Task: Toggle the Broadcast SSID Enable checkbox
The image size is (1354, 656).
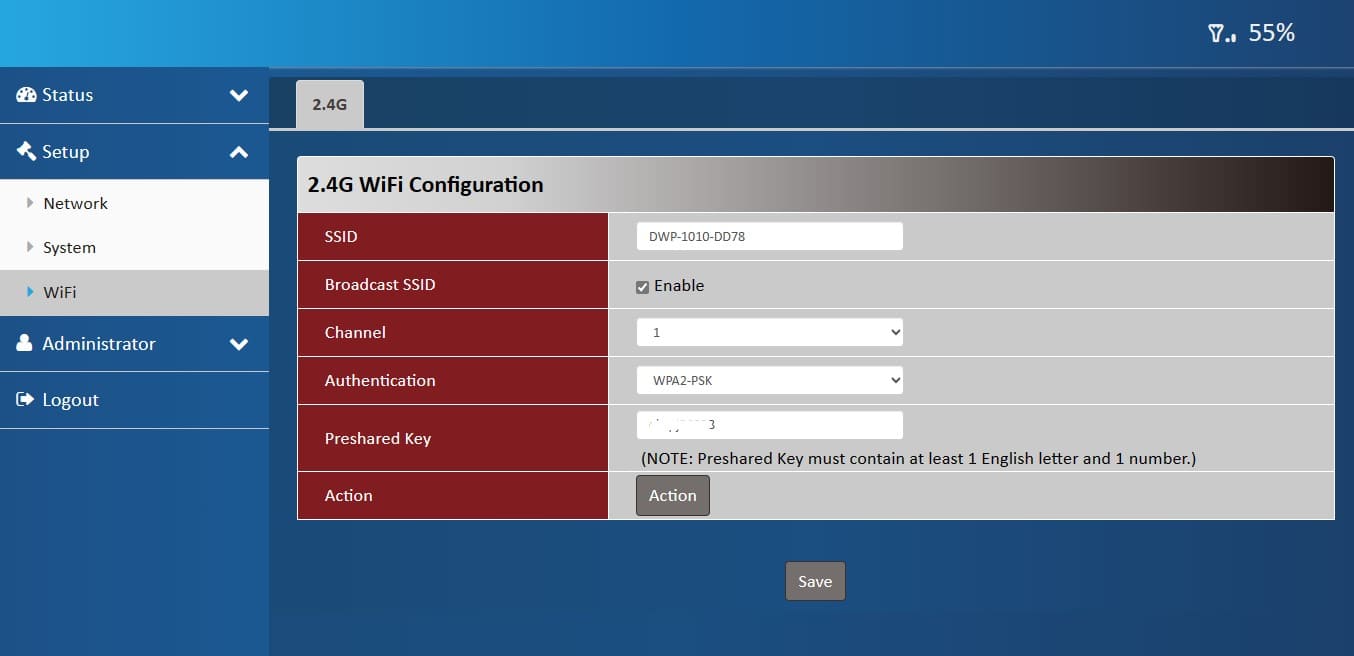Action: coord(643,287)
